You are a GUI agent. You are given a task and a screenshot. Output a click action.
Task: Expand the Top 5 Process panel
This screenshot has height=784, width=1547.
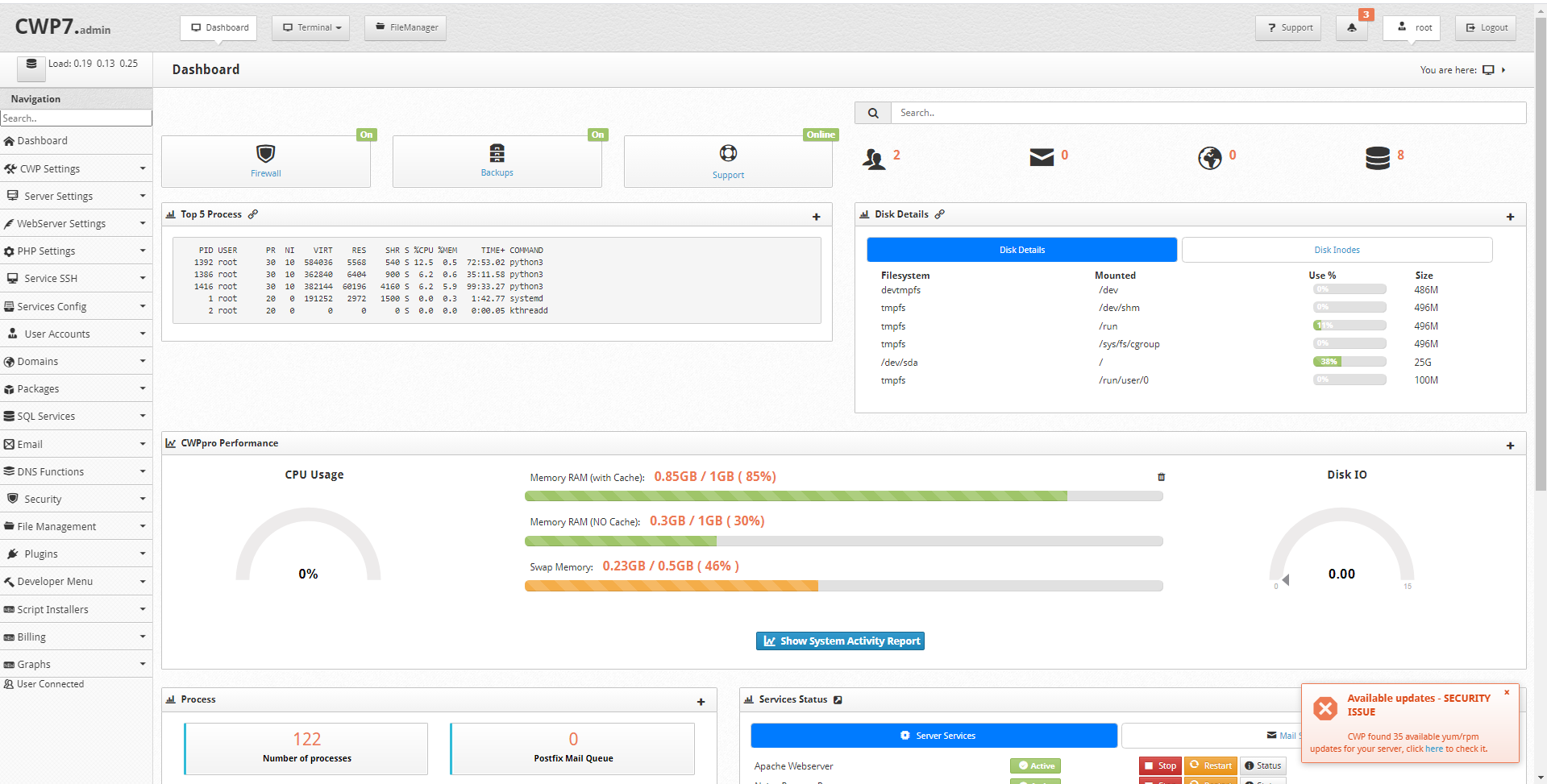point(816,217)
